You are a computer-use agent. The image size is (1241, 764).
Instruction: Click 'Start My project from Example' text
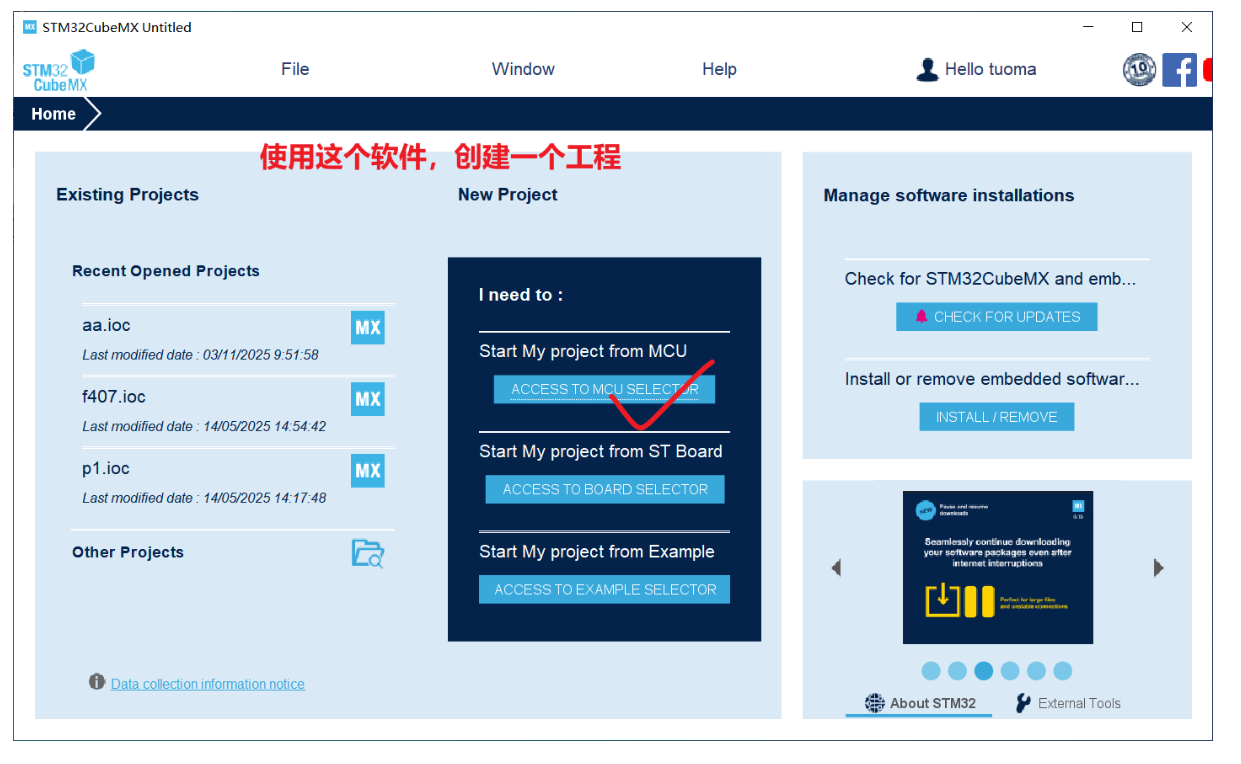tap(597, 552)
